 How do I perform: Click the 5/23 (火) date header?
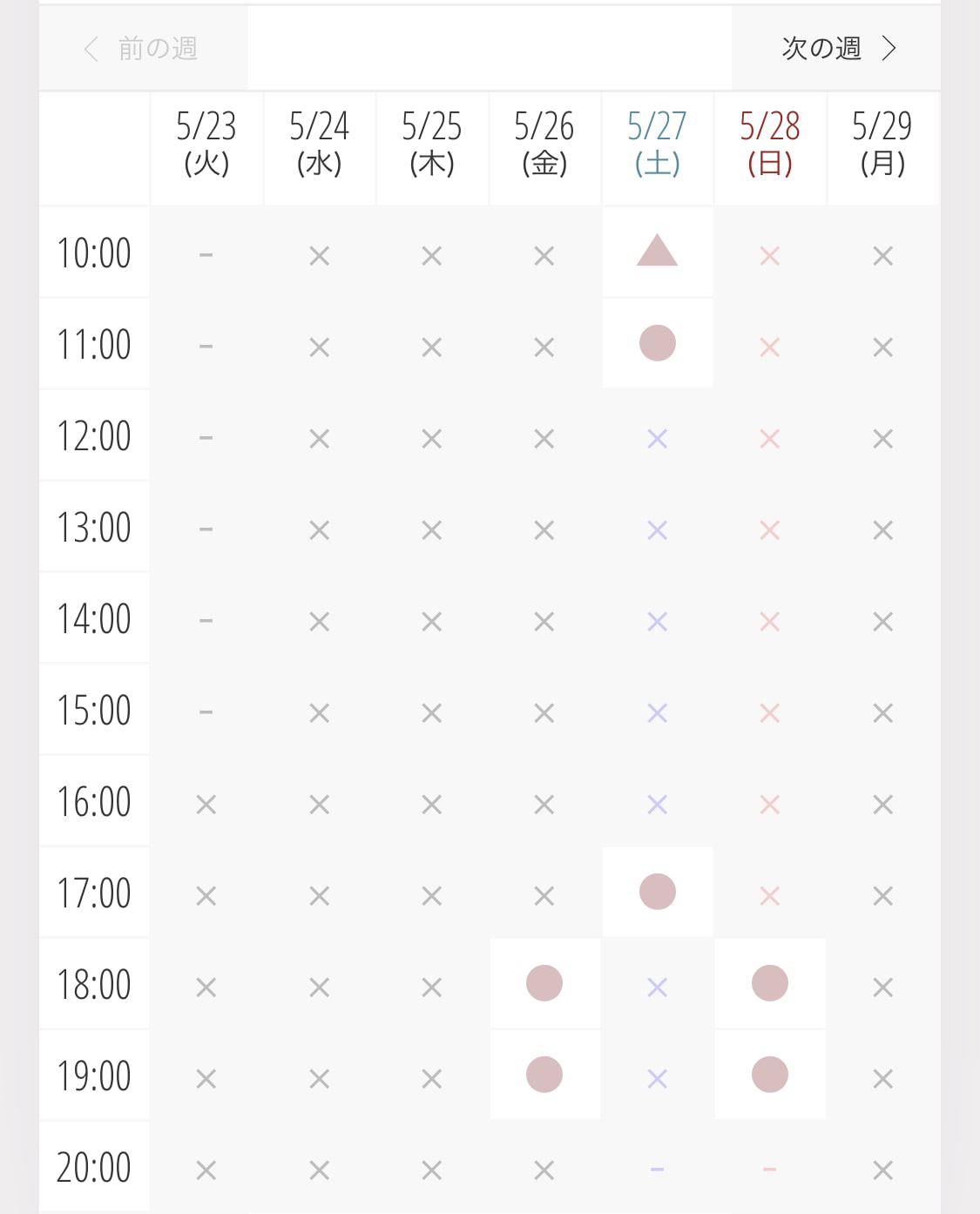tap(206, 145)
